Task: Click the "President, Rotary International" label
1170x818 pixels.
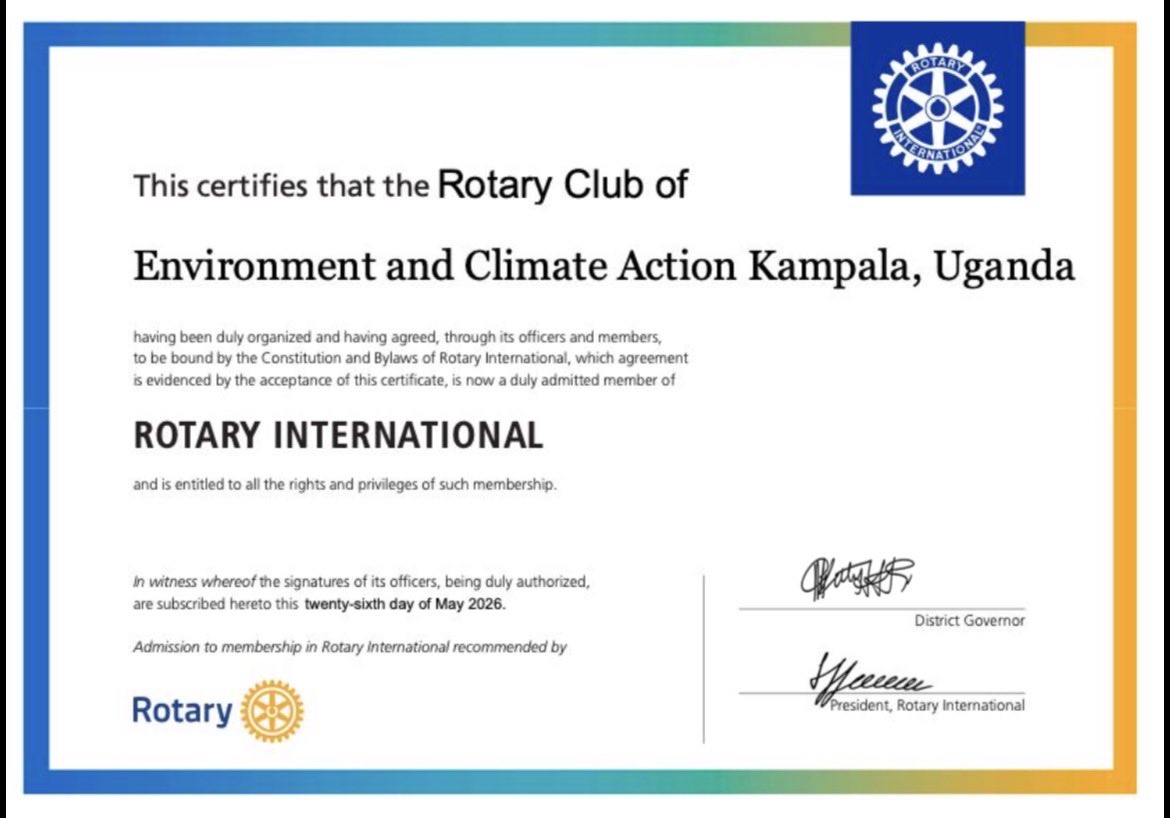Action: 927,705
